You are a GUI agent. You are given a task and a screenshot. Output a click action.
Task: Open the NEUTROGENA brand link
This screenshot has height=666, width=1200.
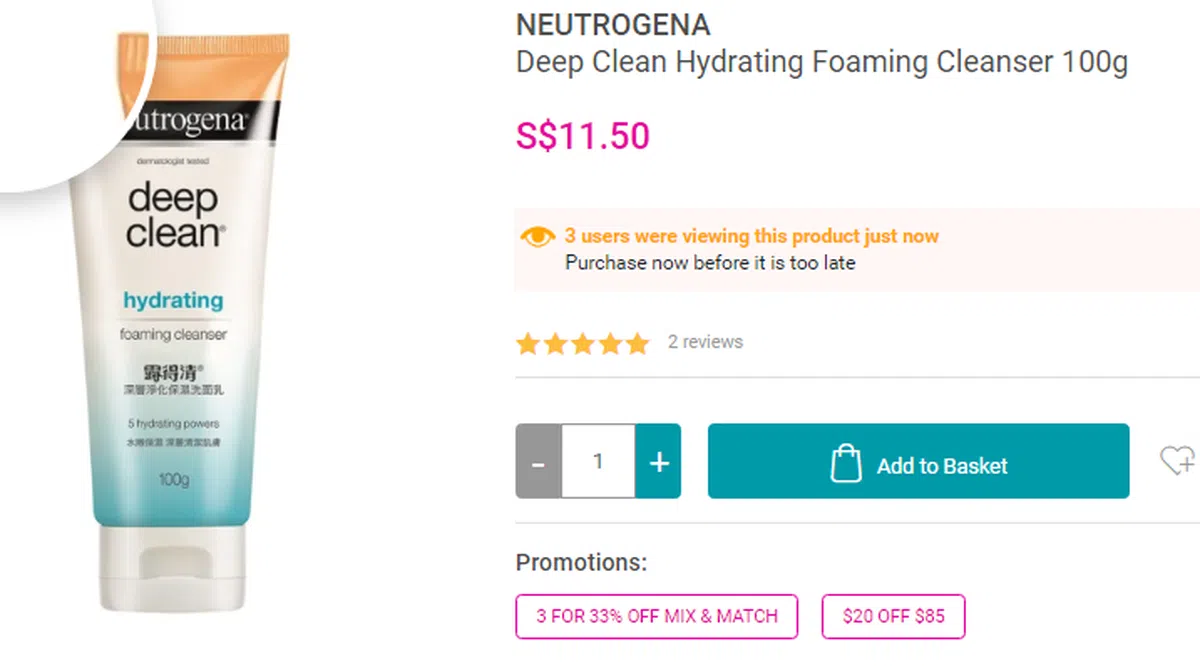(x=613, y=24)
